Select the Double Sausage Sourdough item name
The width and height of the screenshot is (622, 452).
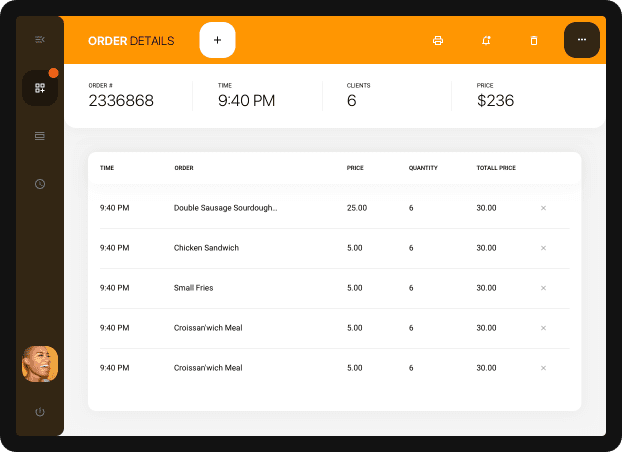[x=225, y=208]
